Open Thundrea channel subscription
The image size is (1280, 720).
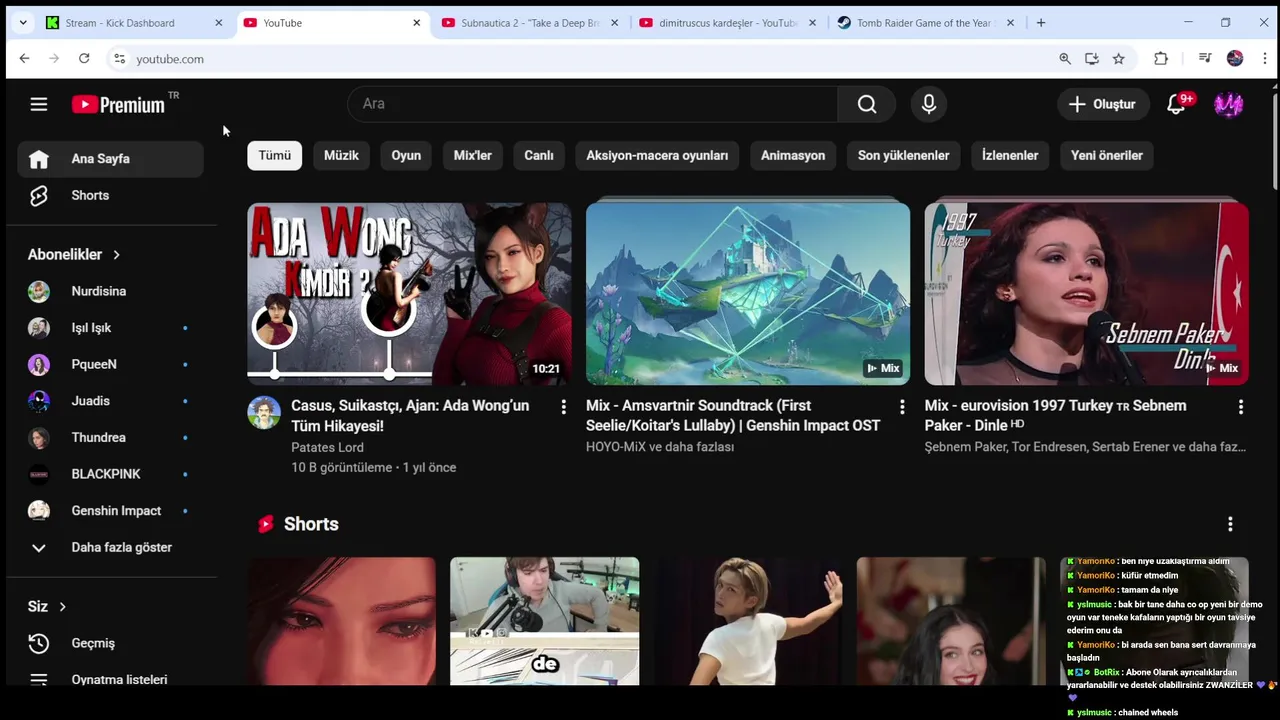(x=110, y=438)
